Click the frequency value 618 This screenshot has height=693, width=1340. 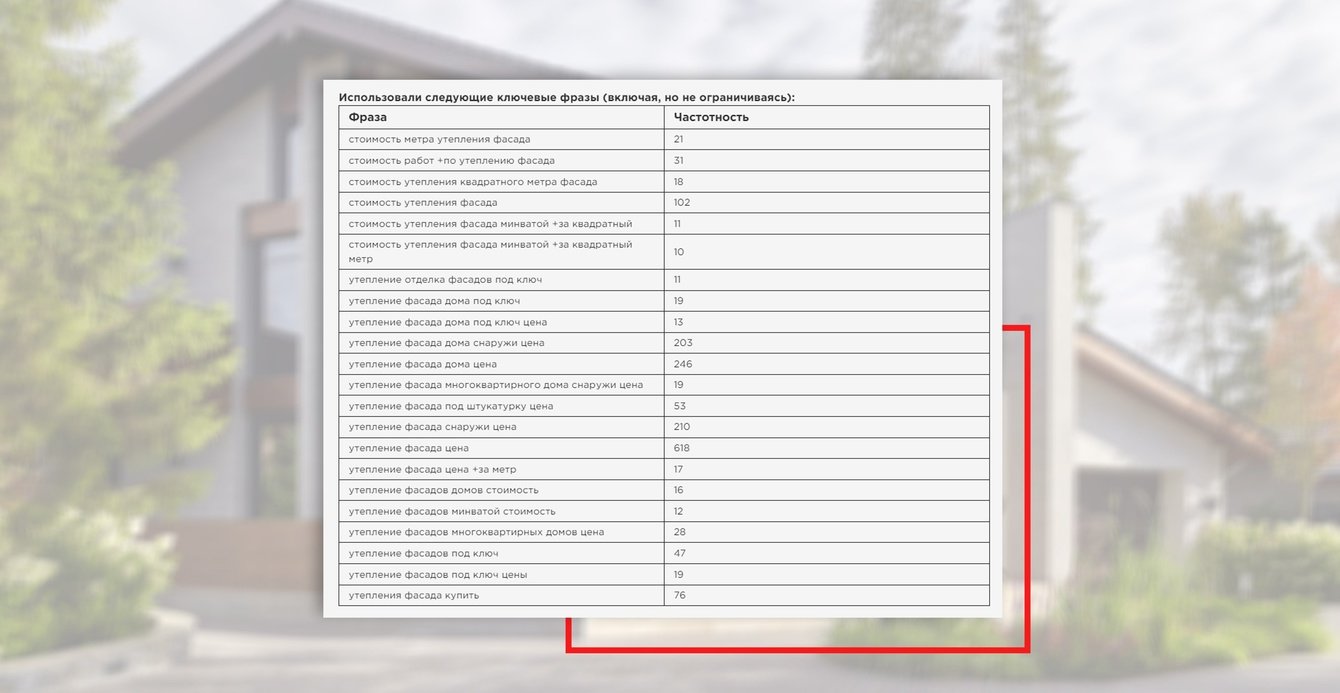click(681, 448)
